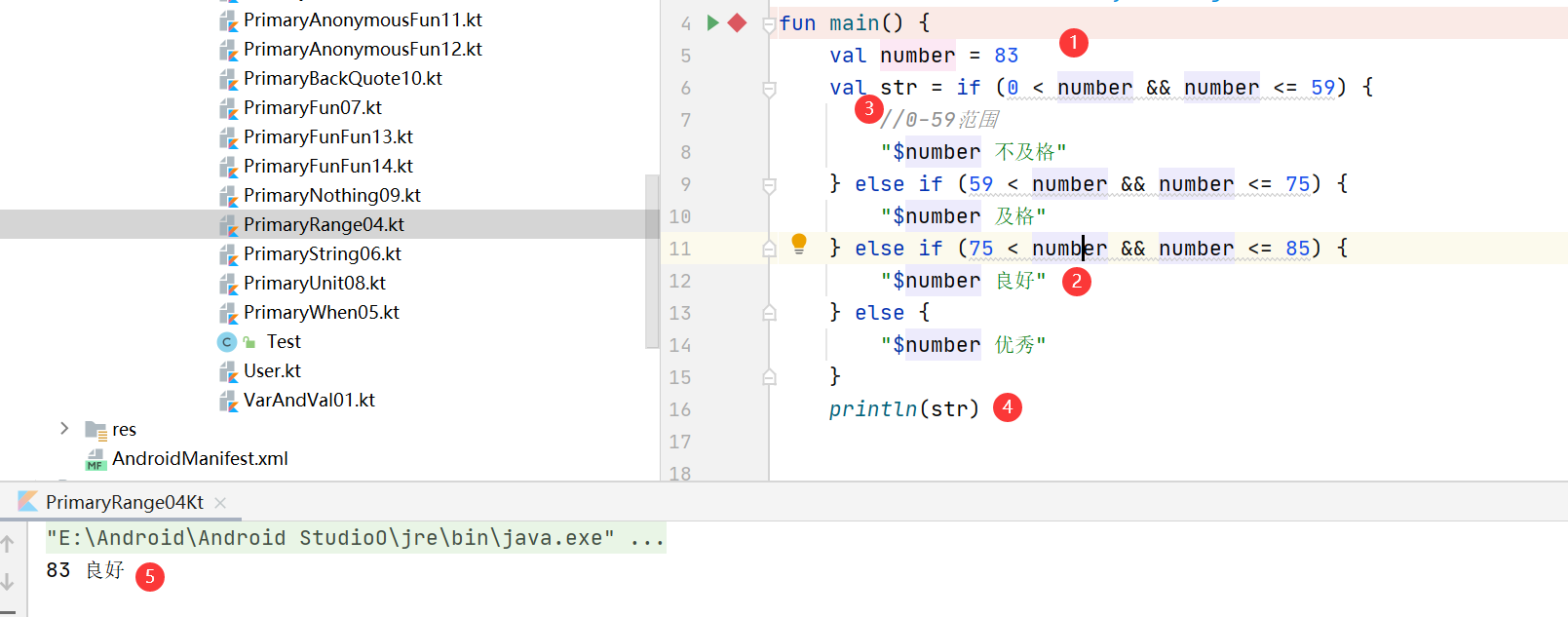Click the red breakpoint diamond on line 4

point(737,22)
